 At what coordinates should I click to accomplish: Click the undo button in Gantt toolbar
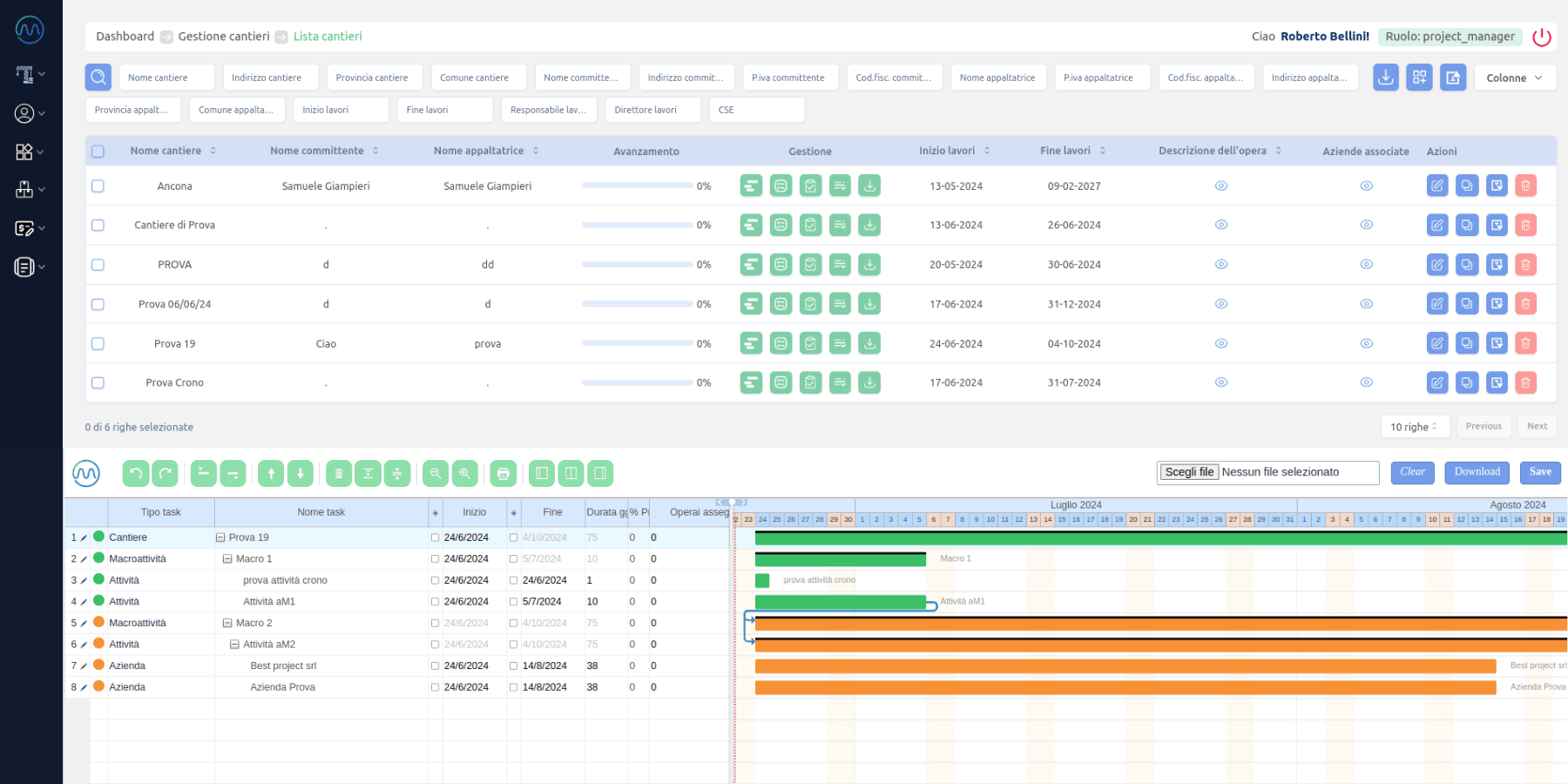tap(135, 473)
